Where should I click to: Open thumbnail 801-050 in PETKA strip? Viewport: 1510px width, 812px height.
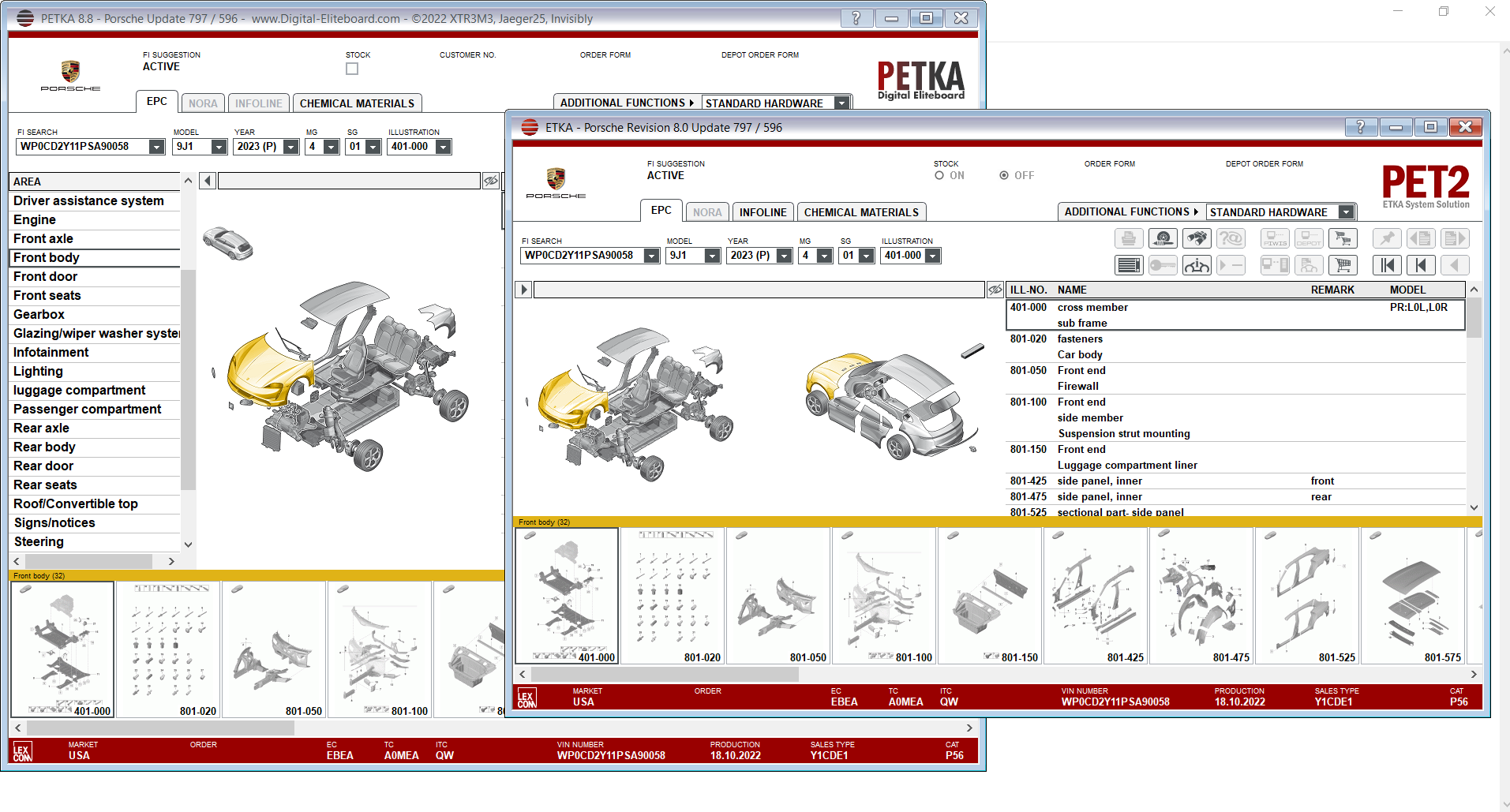tap(274, 649)
